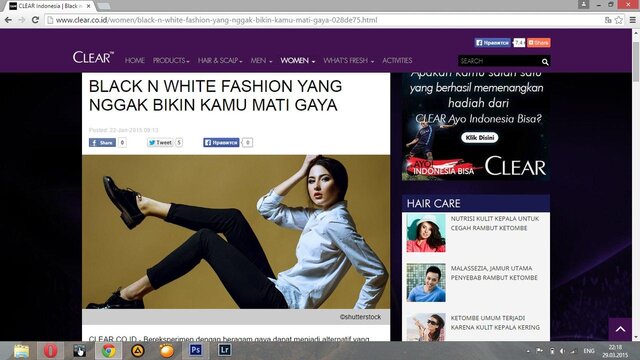Click the Ayo Indonesia Bisa banner
Screen dimensions: 640x360
tap(476, 127)
